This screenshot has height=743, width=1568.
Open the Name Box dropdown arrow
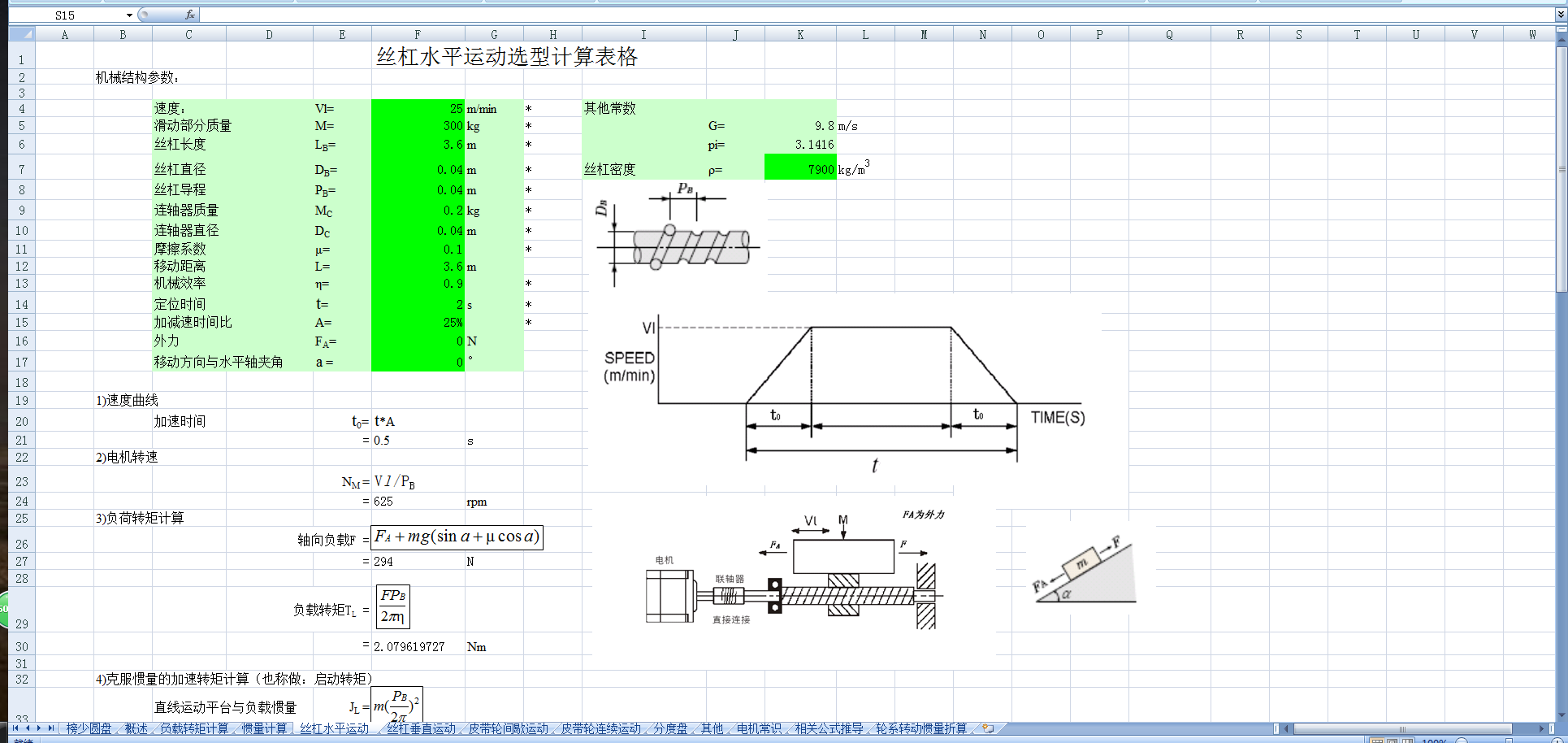coord(129,15)
